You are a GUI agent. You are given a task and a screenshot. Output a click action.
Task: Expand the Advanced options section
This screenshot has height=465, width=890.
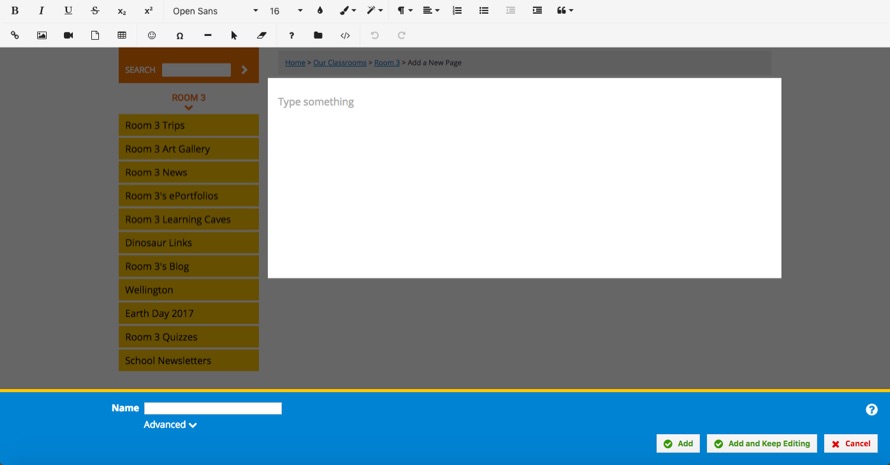170,425
